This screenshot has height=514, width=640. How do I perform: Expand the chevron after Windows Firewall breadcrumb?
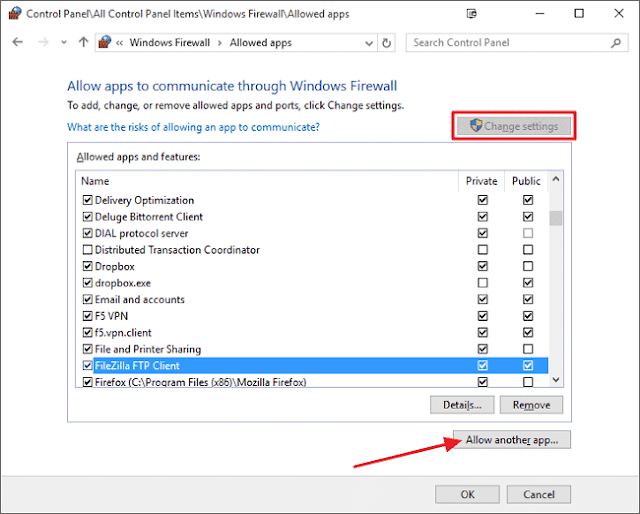click(220, 43)
